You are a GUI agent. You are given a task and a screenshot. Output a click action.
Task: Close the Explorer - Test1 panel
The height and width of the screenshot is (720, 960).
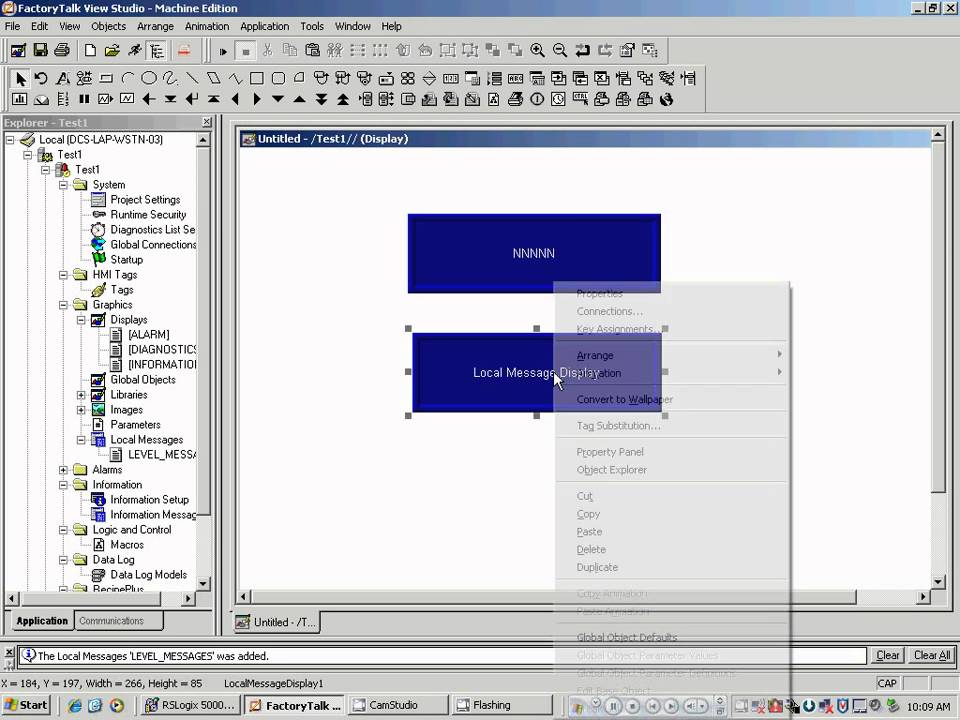click(x=207, y=122)
